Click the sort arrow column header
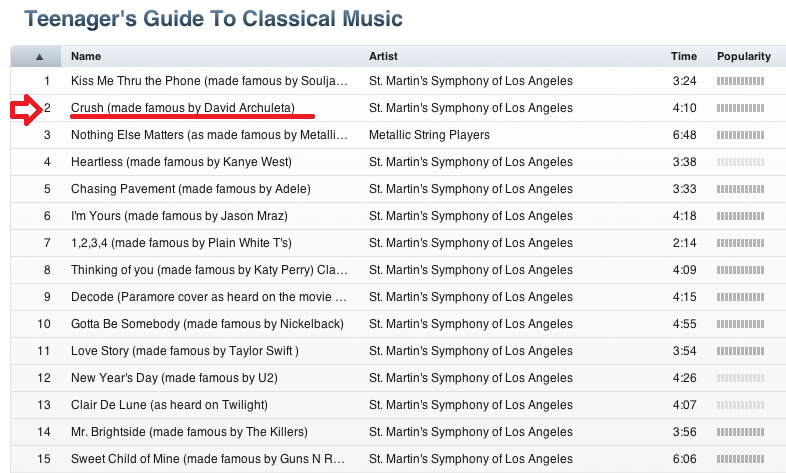Screen dimensions: 786x473 (38, 57)
